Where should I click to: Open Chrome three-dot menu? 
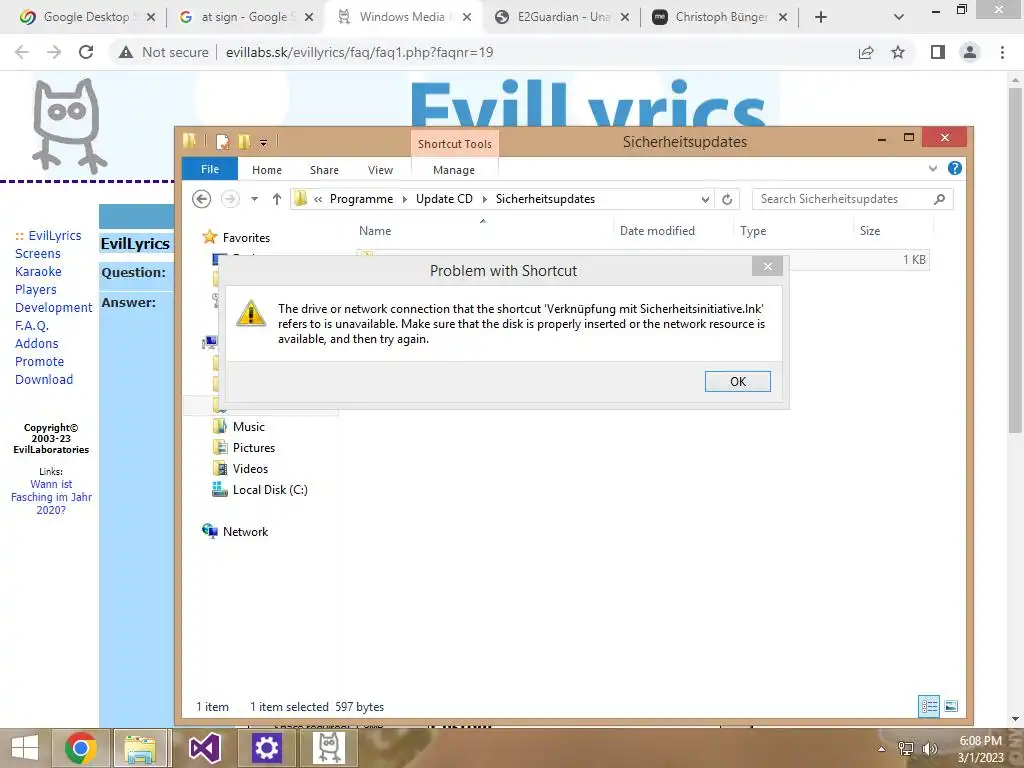tap(1002, 52)
